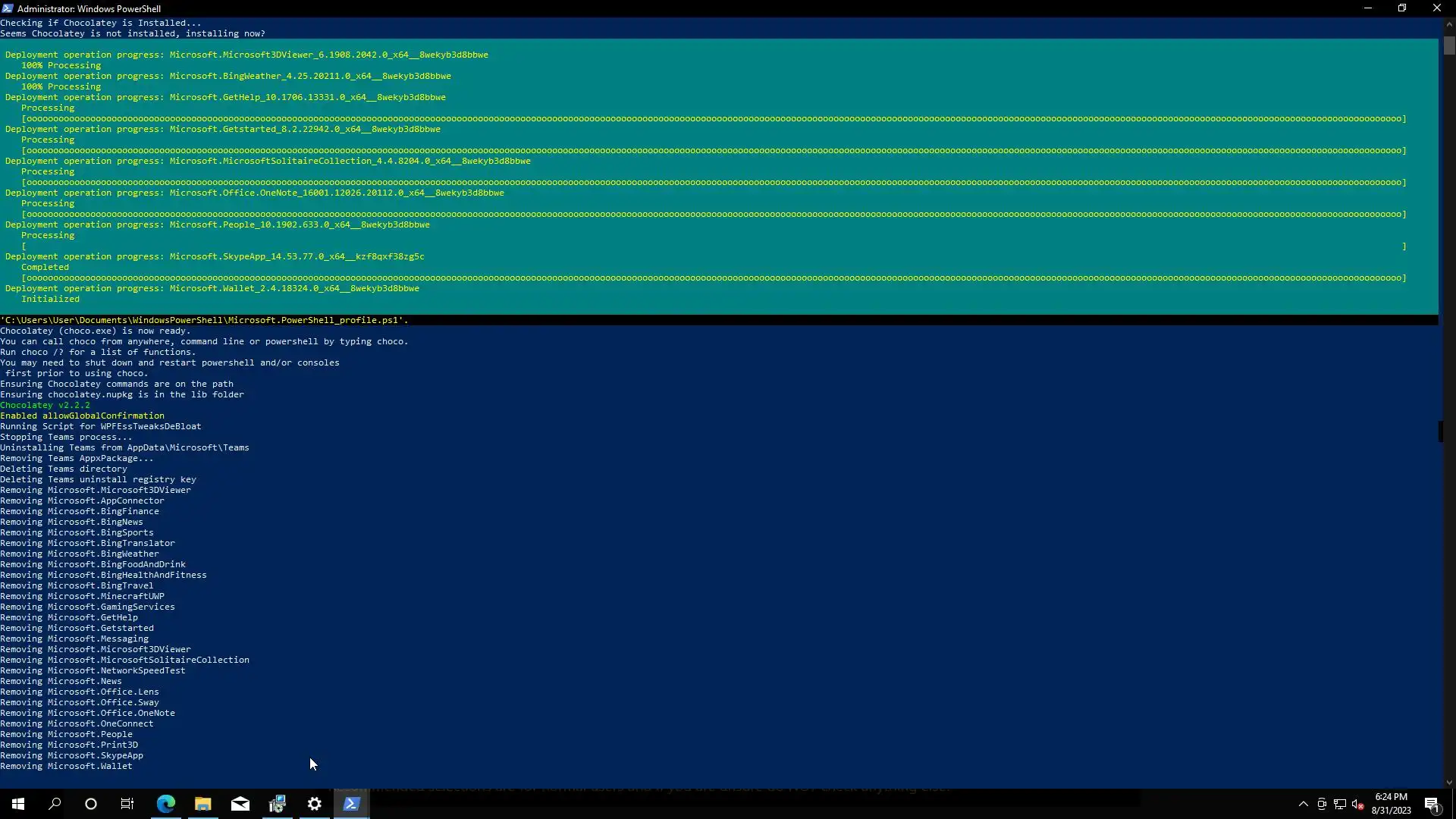Launch Microsoft Edge from taskbar

[x=165, y=804]
